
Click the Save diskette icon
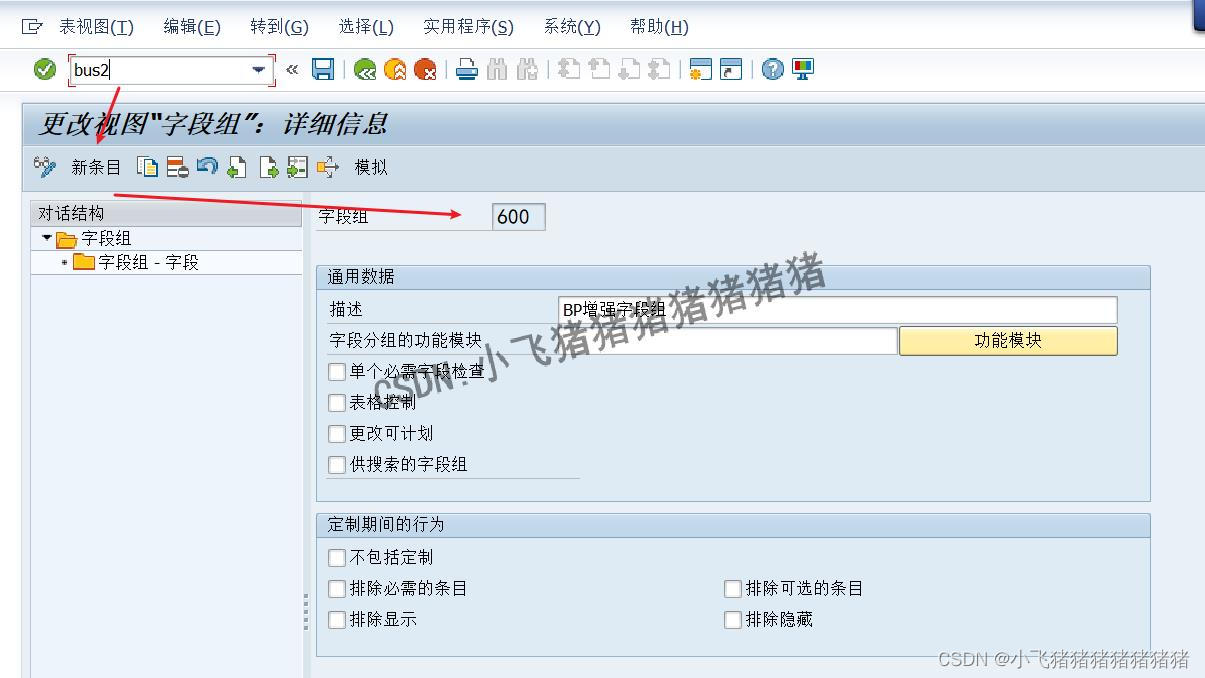pyautogui.click(x=323, y=69)
